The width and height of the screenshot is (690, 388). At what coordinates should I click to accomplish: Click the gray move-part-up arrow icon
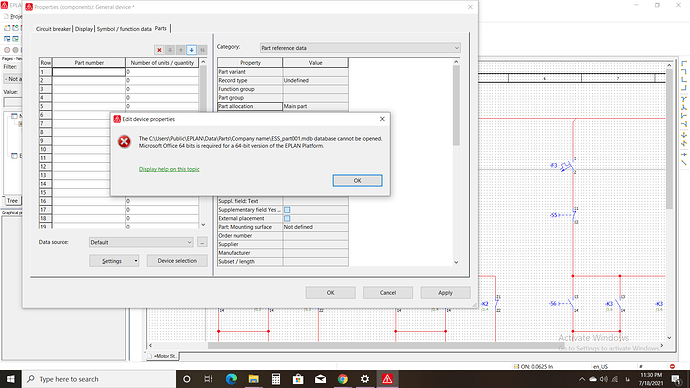click(x=180, y=50)
